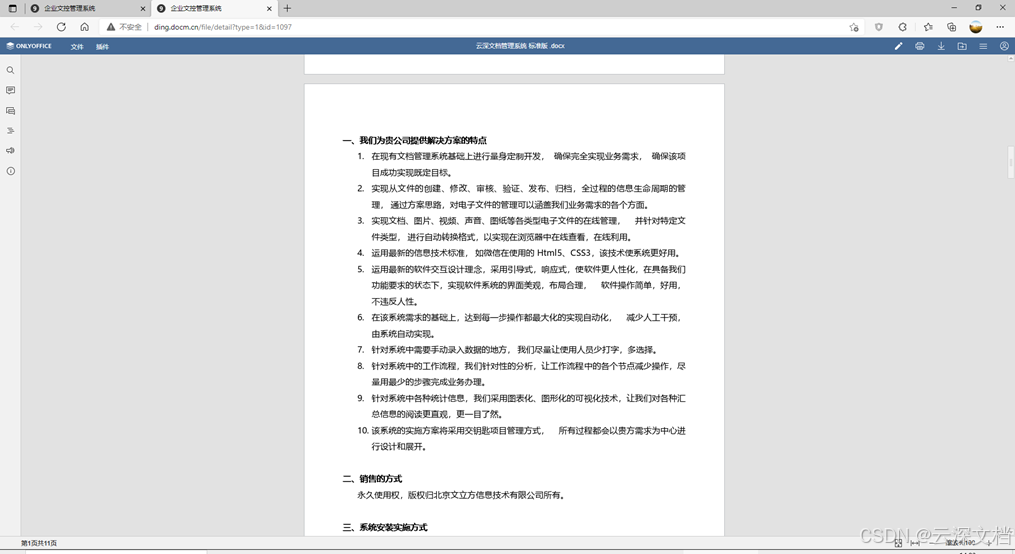Open the 插件 menu
Screen dimensions: 1015x554
click(x=102, y=47)
